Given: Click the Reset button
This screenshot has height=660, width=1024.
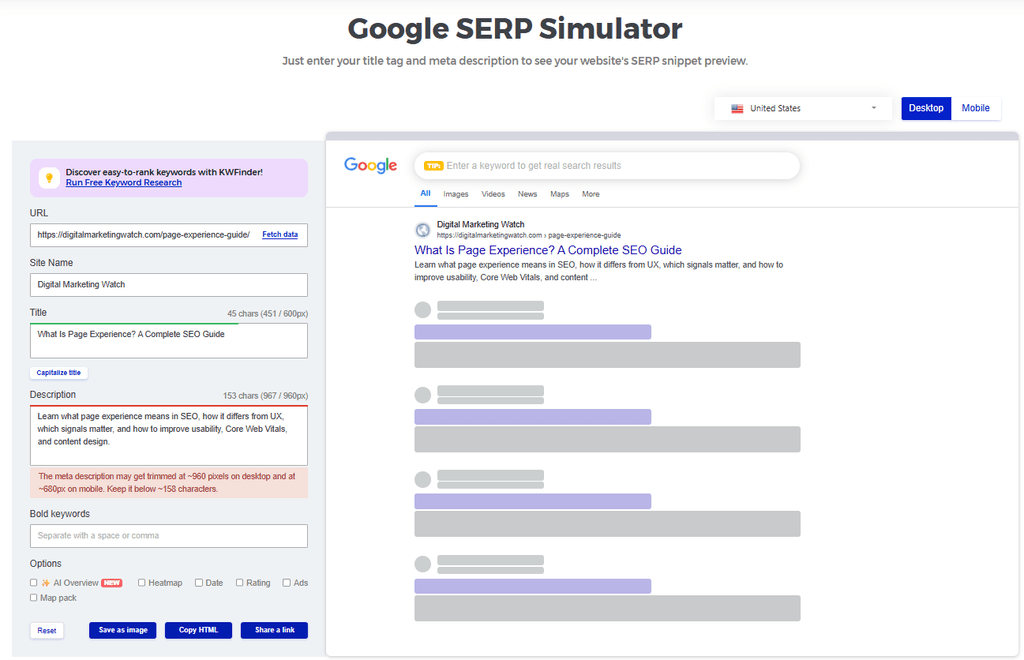Looking at the screenshot, I should coord(46,631).
